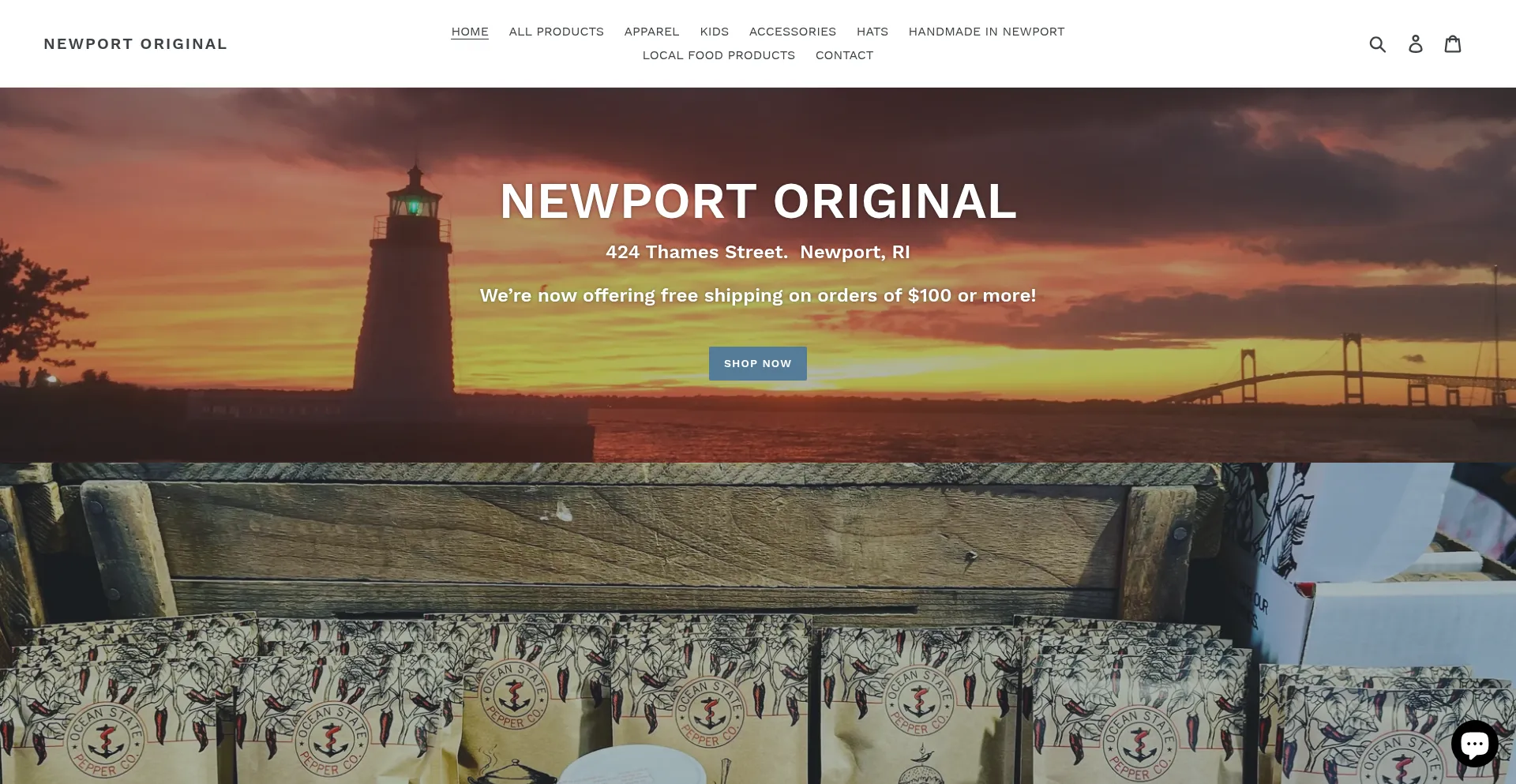Visit the HATS section
1516x784 pixels.
[872, 32]
